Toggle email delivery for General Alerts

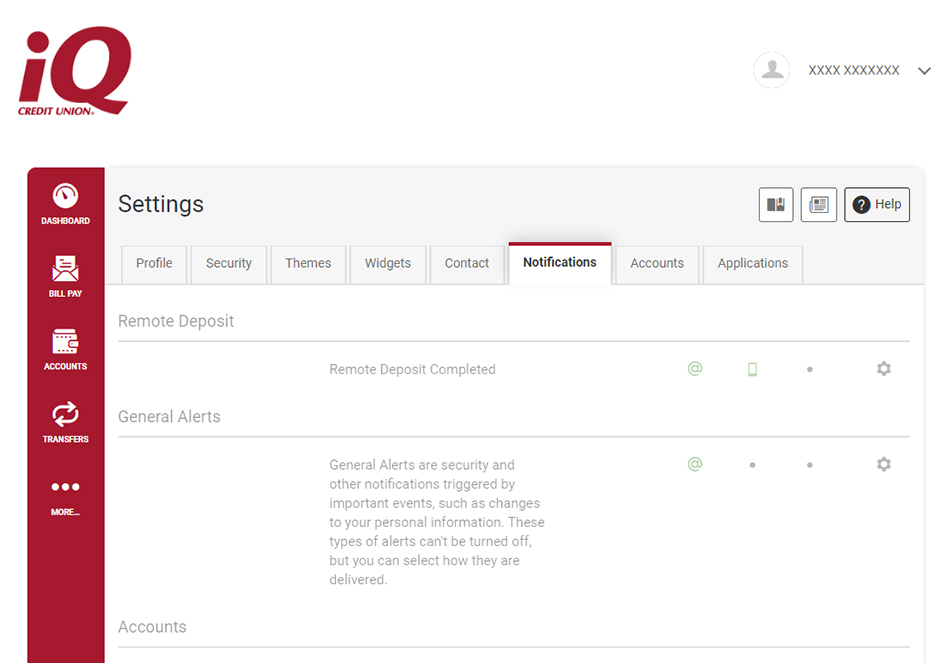pos(695,464)
